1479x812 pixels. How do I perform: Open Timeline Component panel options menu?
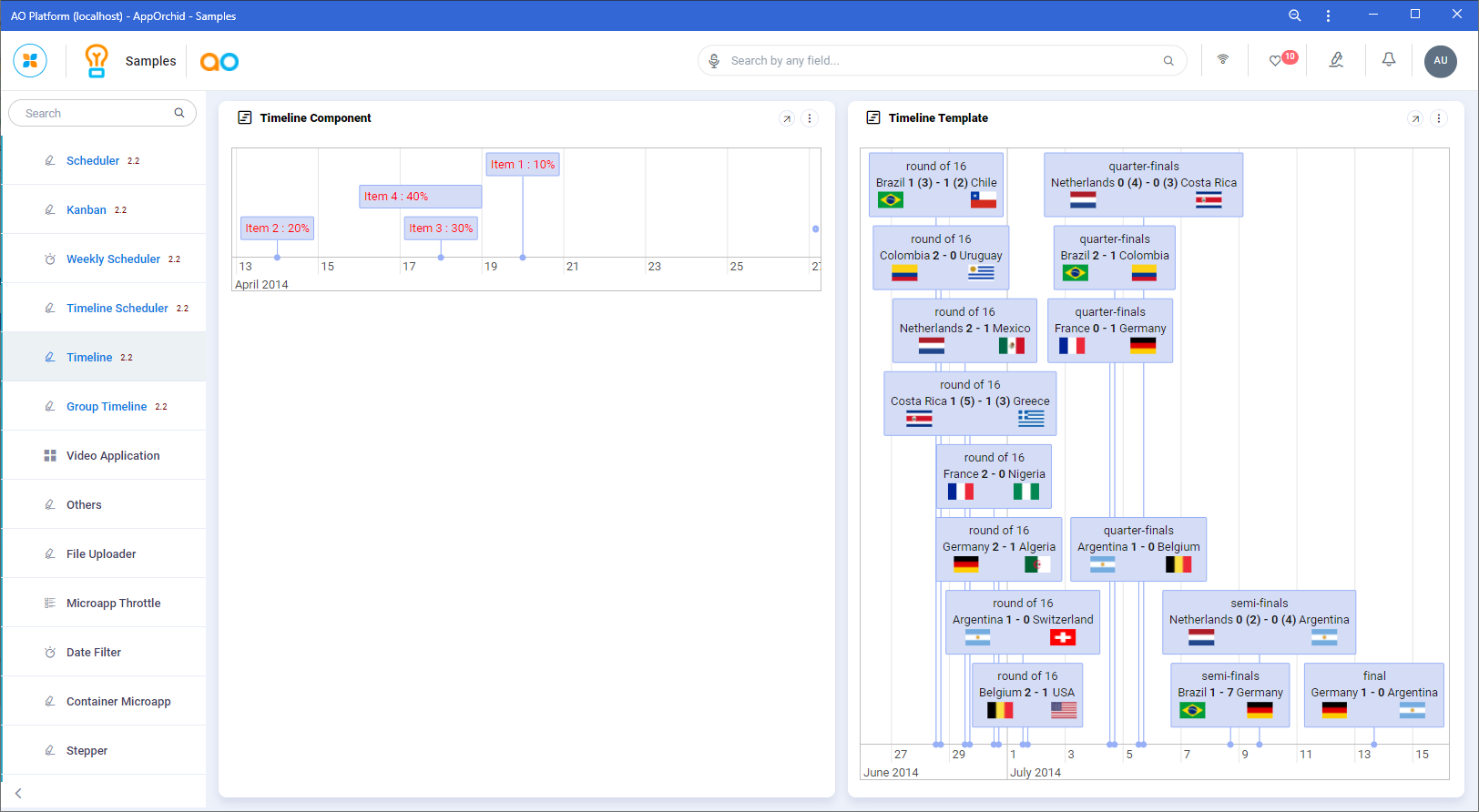tap(810, 118)
